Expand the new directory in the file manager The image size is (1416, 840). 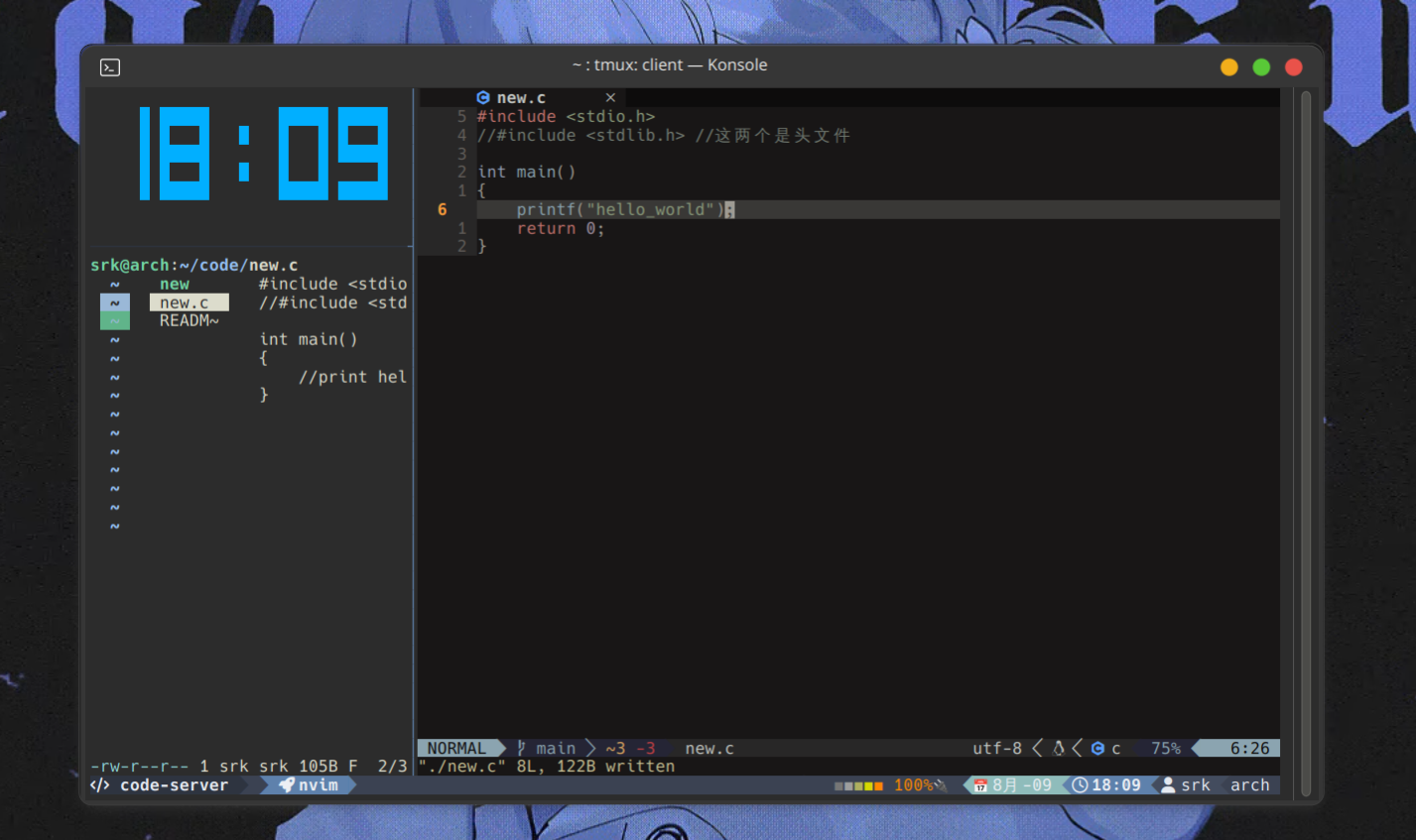tap(174, 284)
